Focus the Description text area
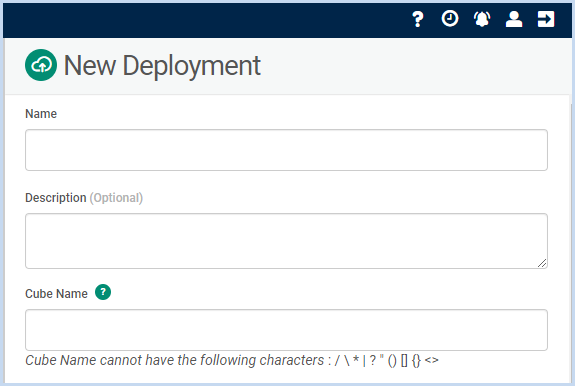Screen dimensions: 575x386 pyautogui.click(x=286, y=241)
